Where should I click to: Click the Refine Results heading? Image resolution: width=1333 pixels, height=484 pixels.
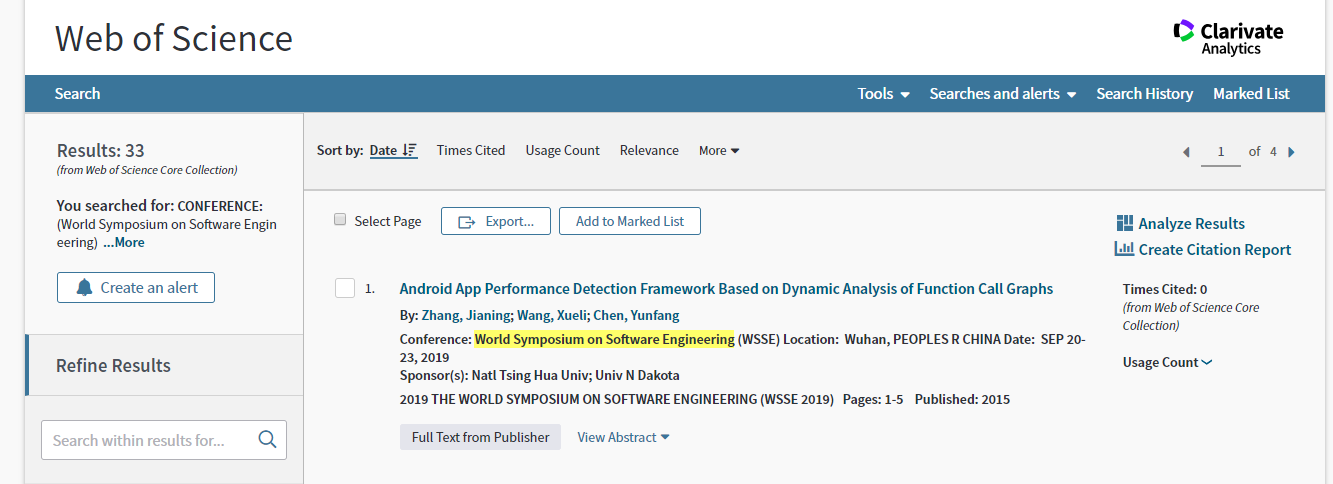113,365
